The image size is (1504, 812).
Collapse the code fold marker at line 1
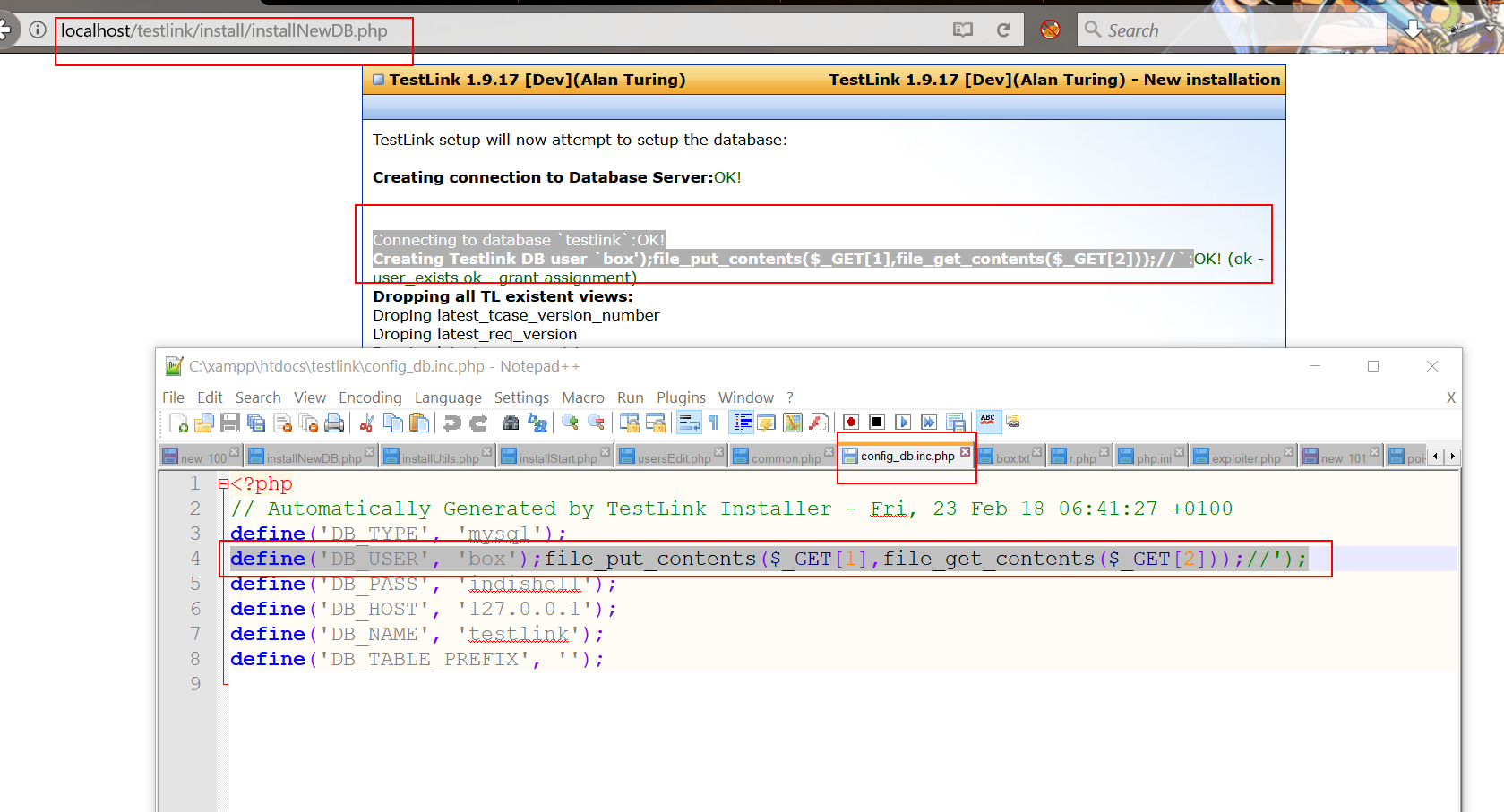coord(223,483)
